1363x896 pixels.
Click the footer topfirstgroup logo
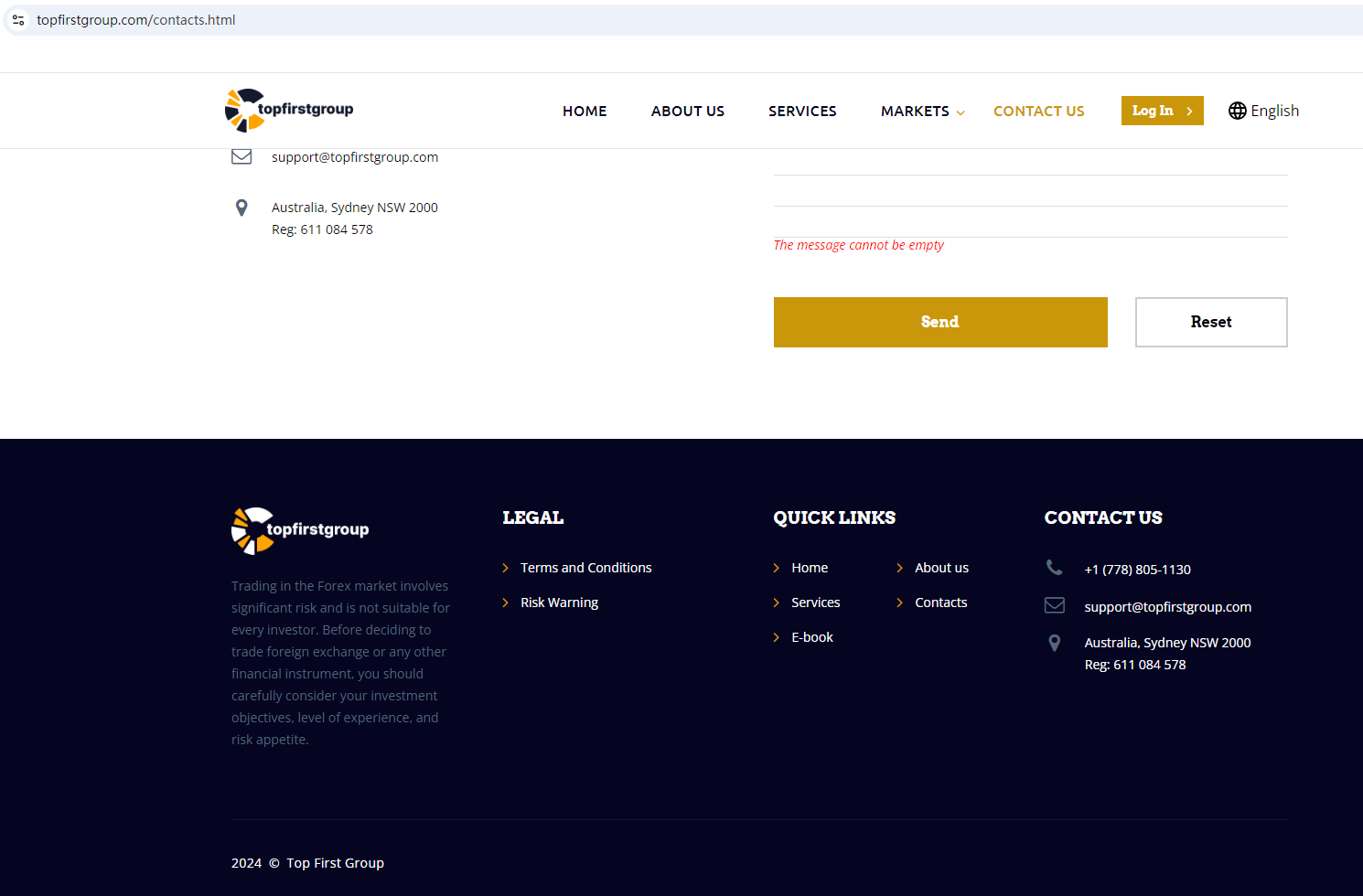pyautogui.click(x=300, y=531)
